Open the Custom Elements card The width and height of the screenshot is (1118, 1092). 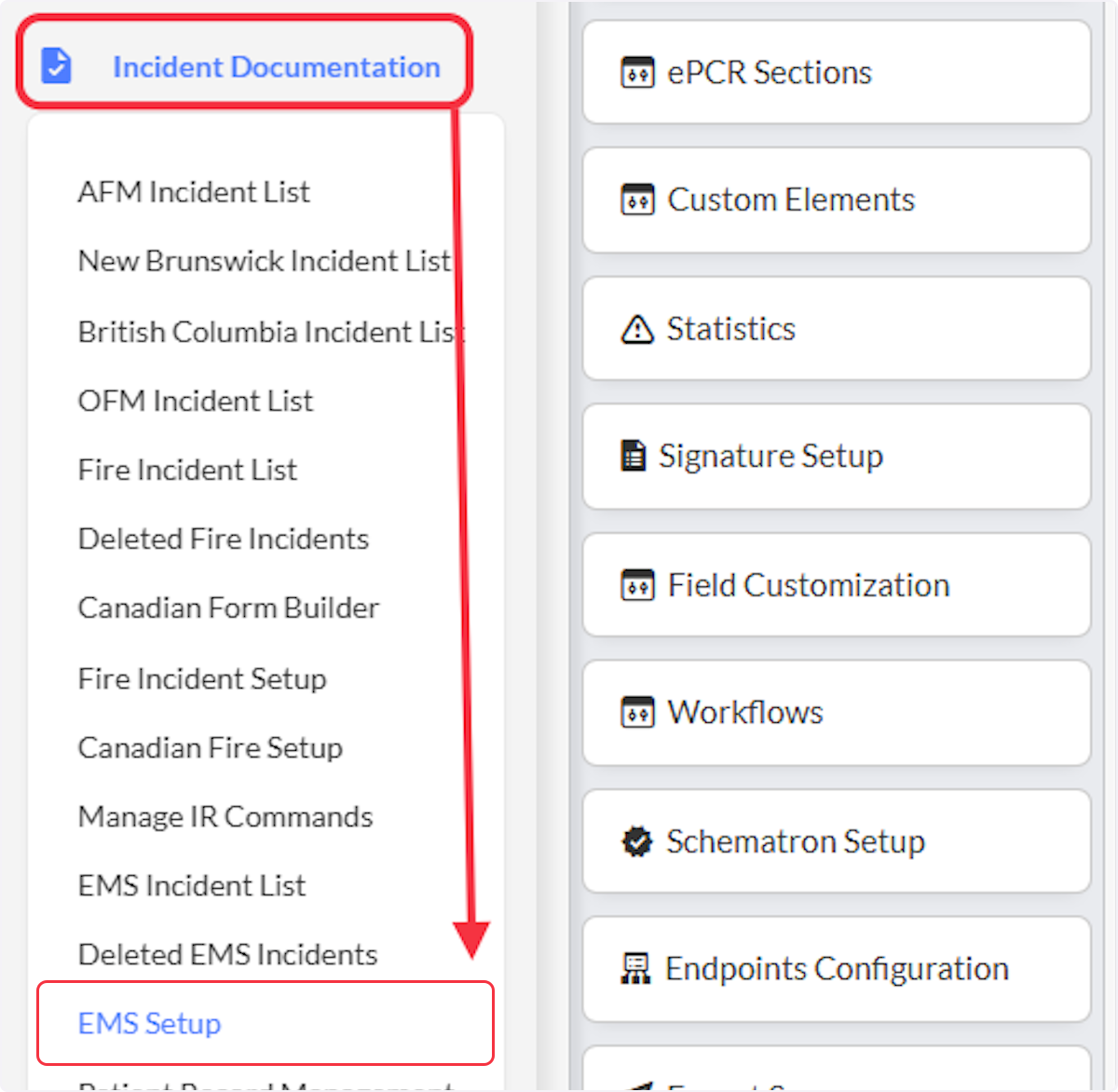point(837,199)
